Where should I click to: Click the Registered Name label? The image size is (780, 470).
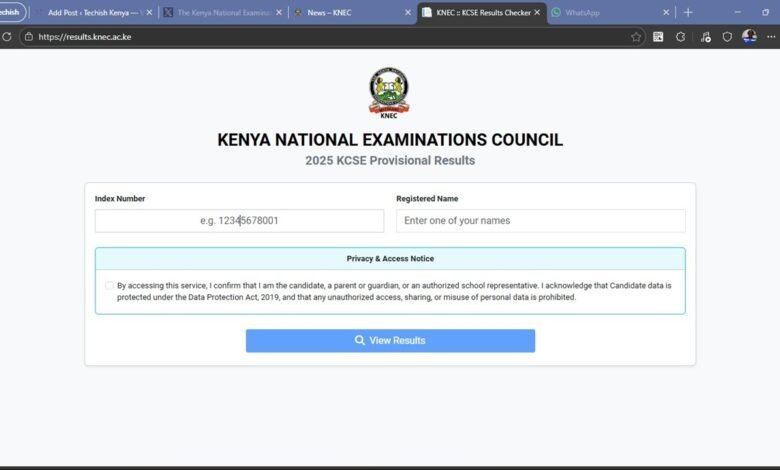pos(427,198)
